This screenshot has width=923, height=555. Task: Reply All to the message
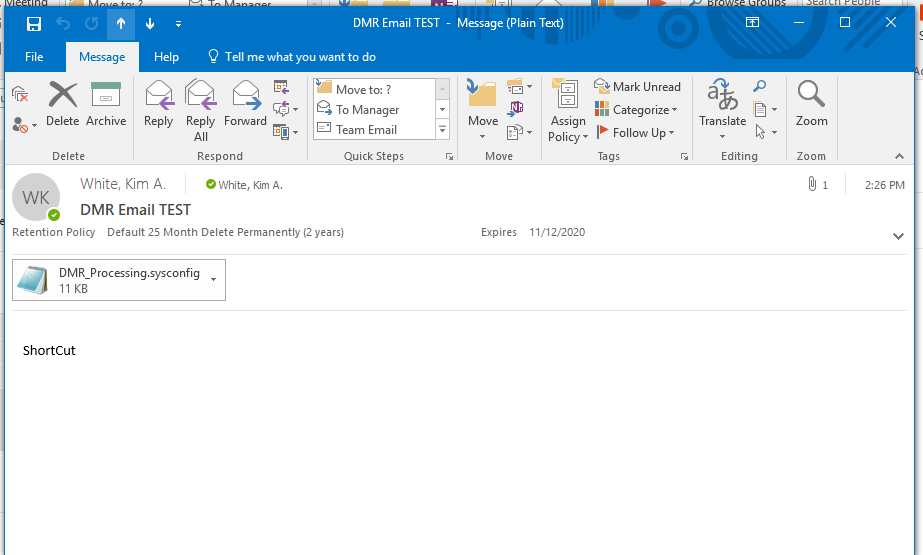point(200,111)
